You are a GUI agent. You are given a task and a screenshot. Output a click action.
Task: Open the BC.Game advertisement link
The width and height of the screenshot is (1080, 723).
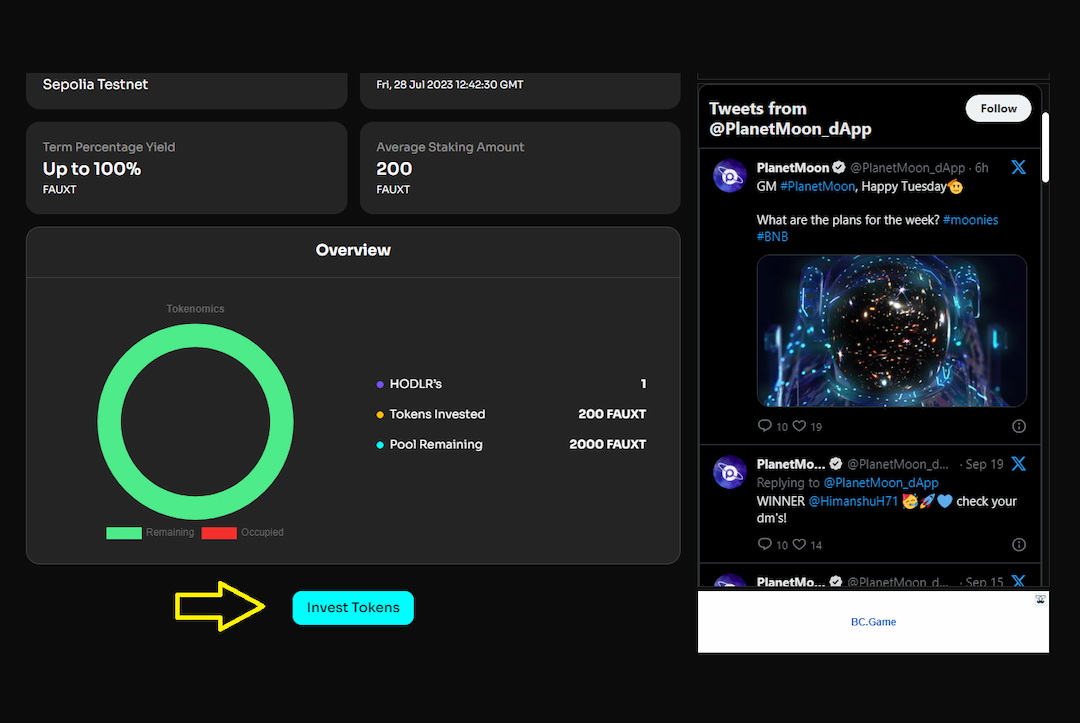click(873, 622)
